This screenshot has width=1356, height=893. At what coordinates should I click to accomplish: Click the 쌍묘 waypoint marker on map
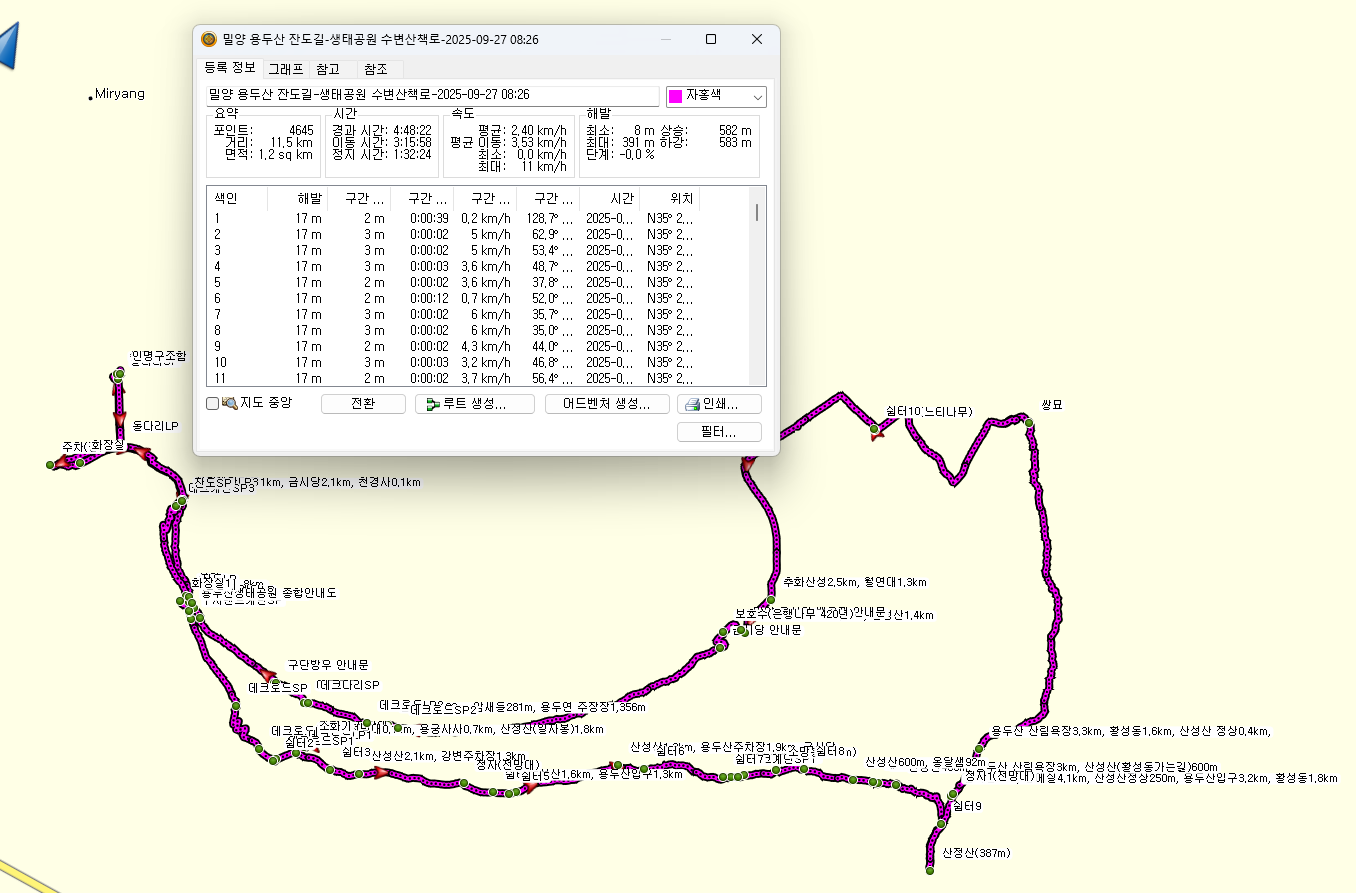[x=1029, y=424]
